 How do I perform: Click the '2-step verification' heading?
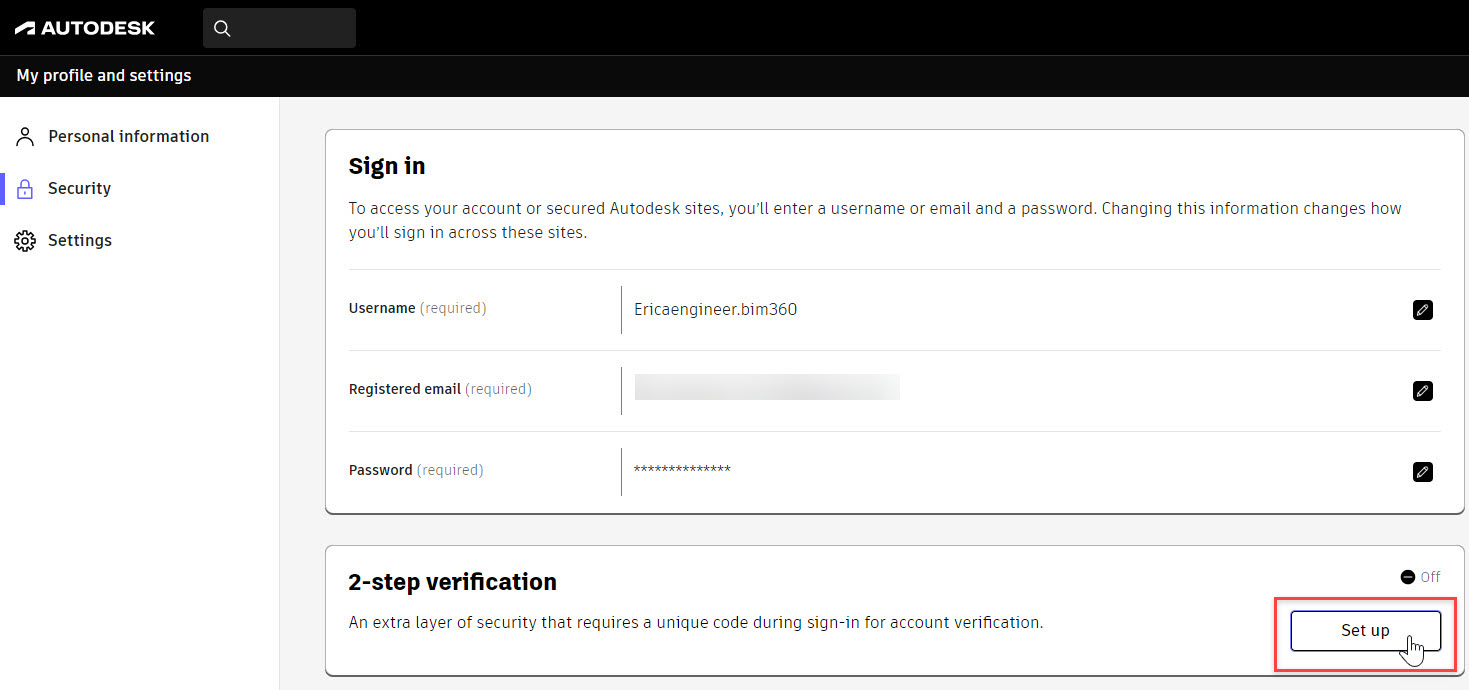coord(452,582)
